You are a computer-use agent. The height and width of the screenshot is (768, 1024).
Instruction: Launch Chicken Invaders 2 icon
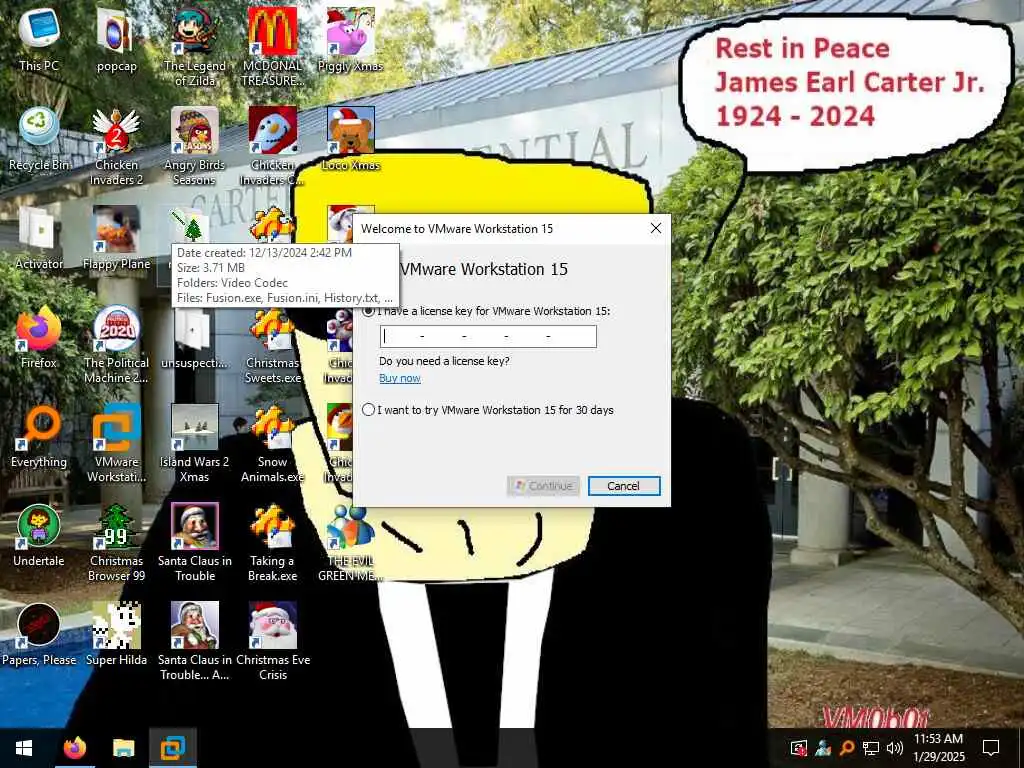(x=116, y=145)
